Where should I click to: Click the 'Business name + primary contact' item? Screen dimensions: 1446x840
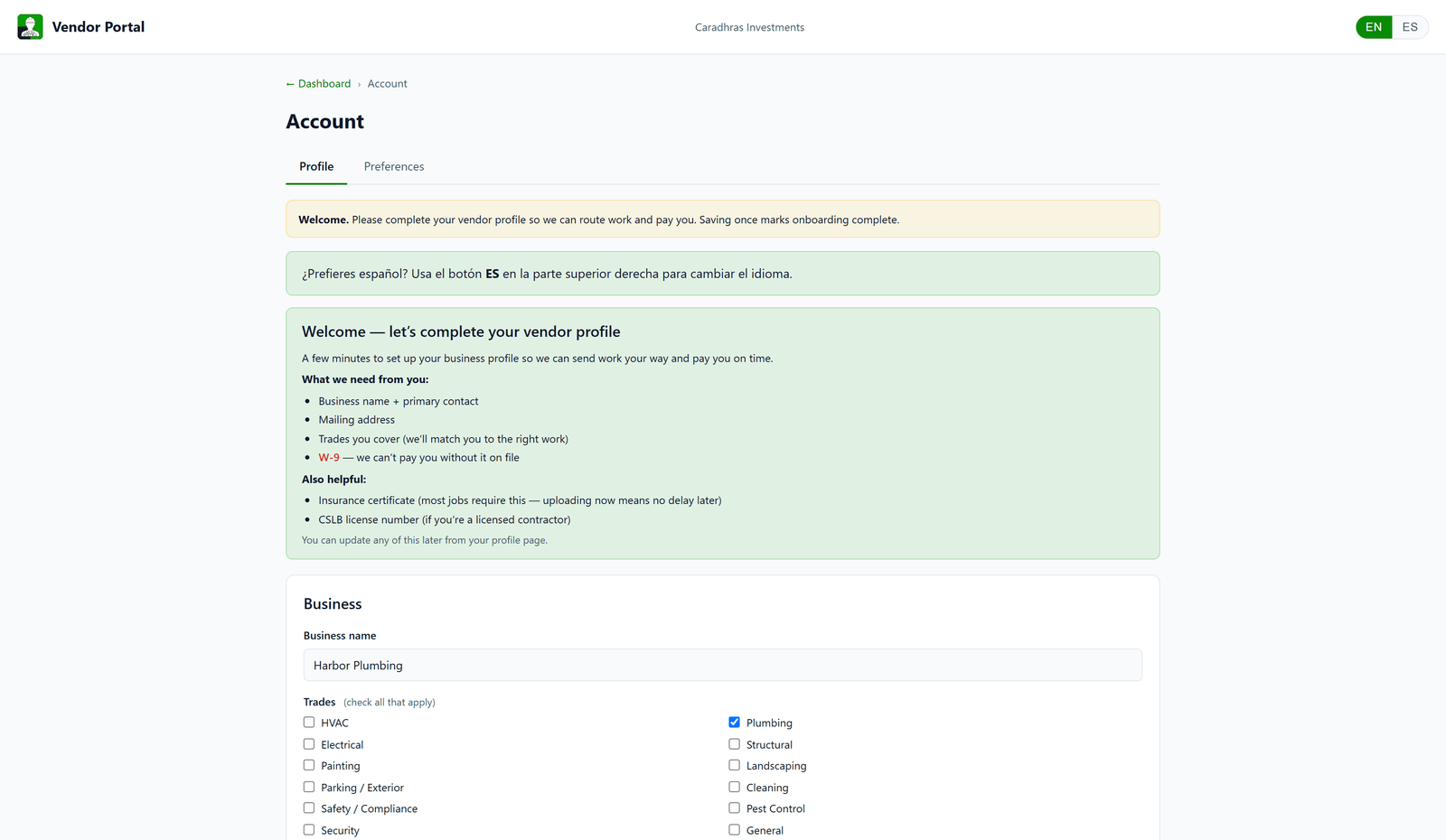click(x=399, y=401)
